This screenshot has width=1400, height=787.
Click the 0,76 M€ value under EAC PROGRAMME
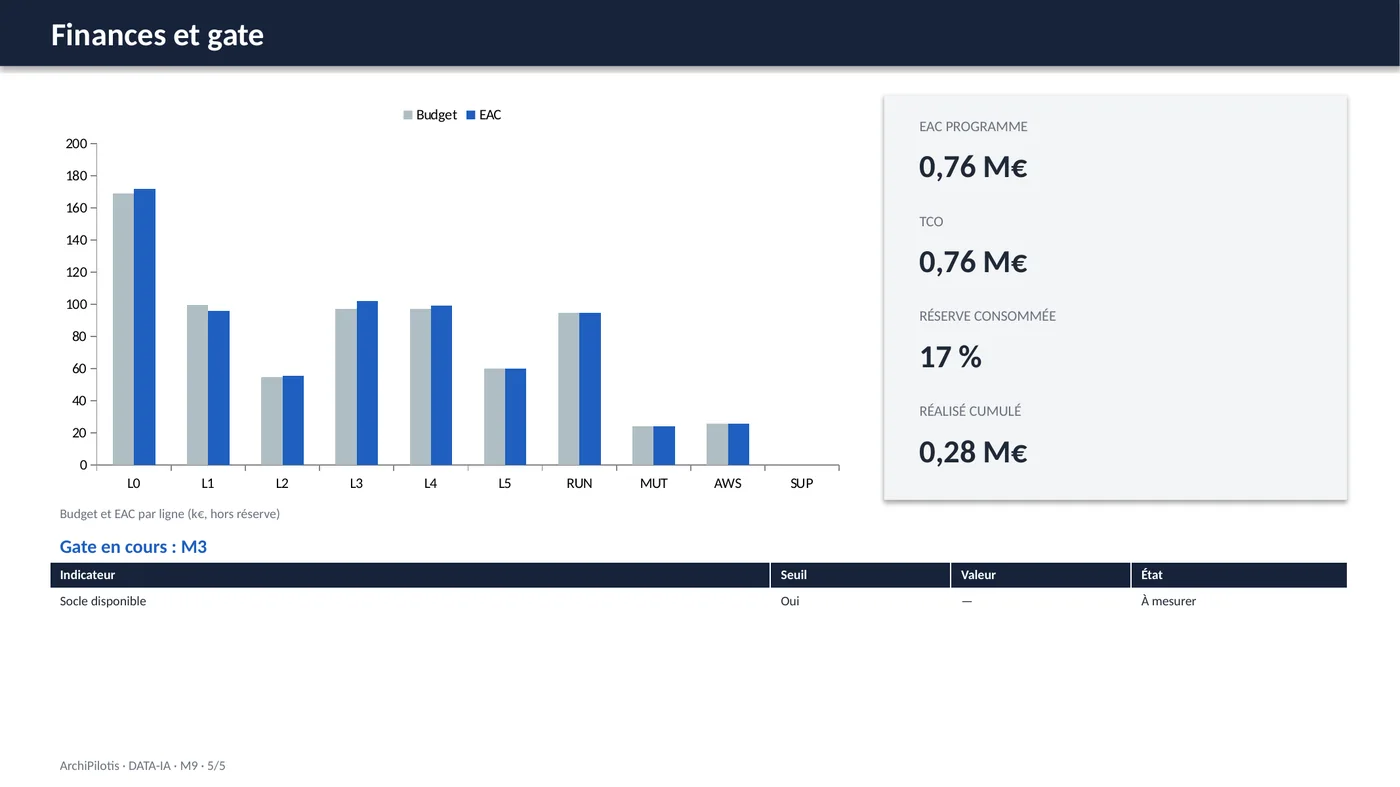click(x=973, y=166)
